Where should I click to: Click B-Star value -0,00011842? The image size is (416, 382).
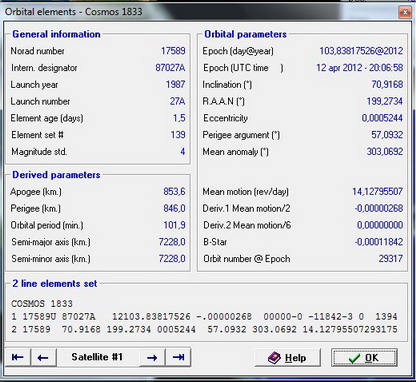tap(379, 242)
